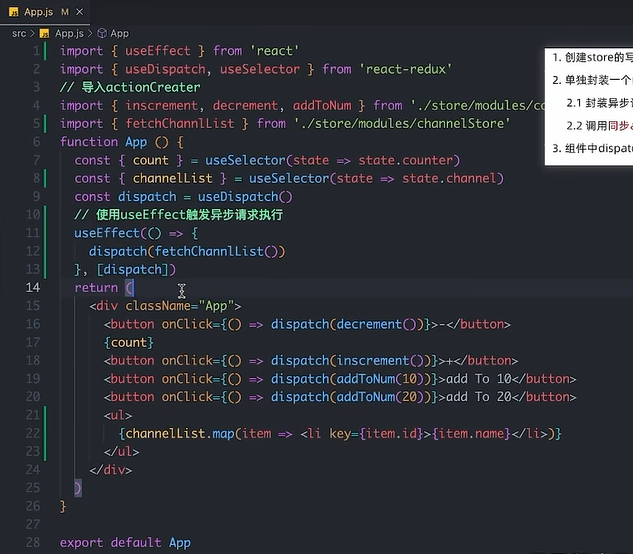Click the src breadcrumb segment
This screenshot has height=554, width=633.
click(x=19, y=34)
